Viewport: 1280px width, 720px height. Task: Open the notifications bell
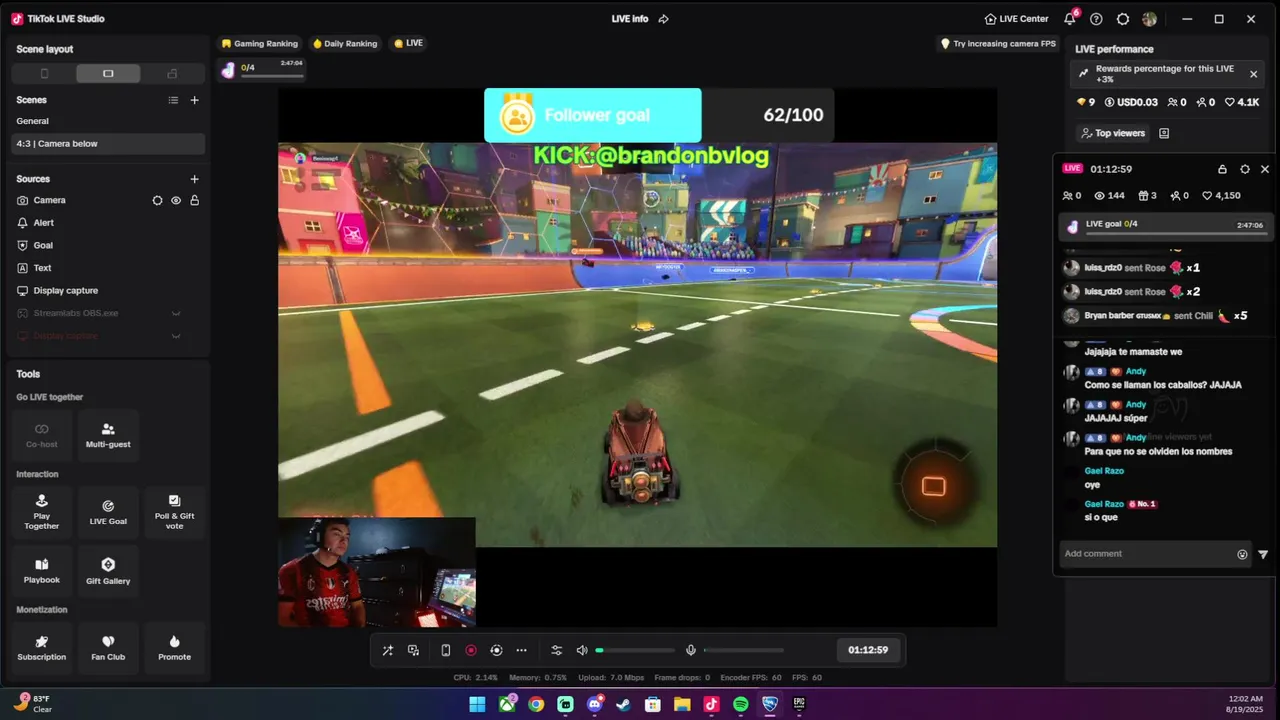(1070, 19)
